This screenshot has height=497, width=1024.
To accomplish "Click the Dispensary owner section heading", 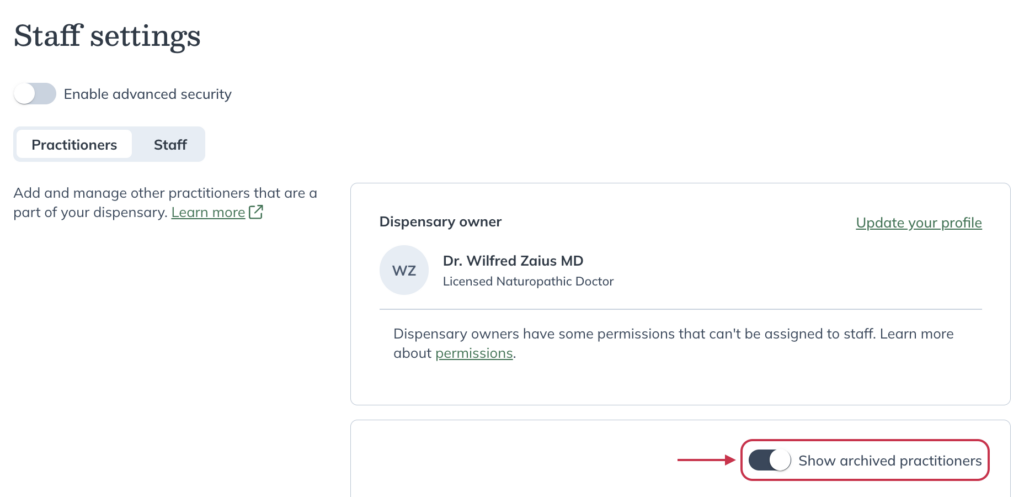I will [x=440, y=222].
